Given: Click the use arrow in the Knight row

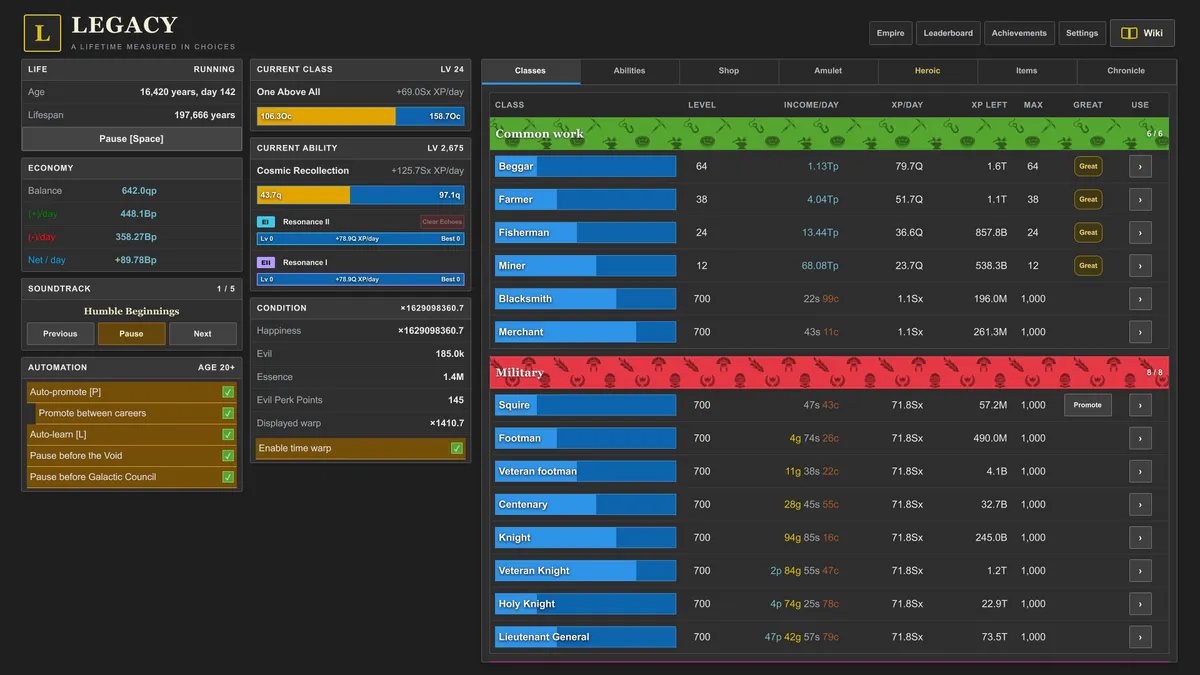Looking at the screenshot, I should point(1140,537).
